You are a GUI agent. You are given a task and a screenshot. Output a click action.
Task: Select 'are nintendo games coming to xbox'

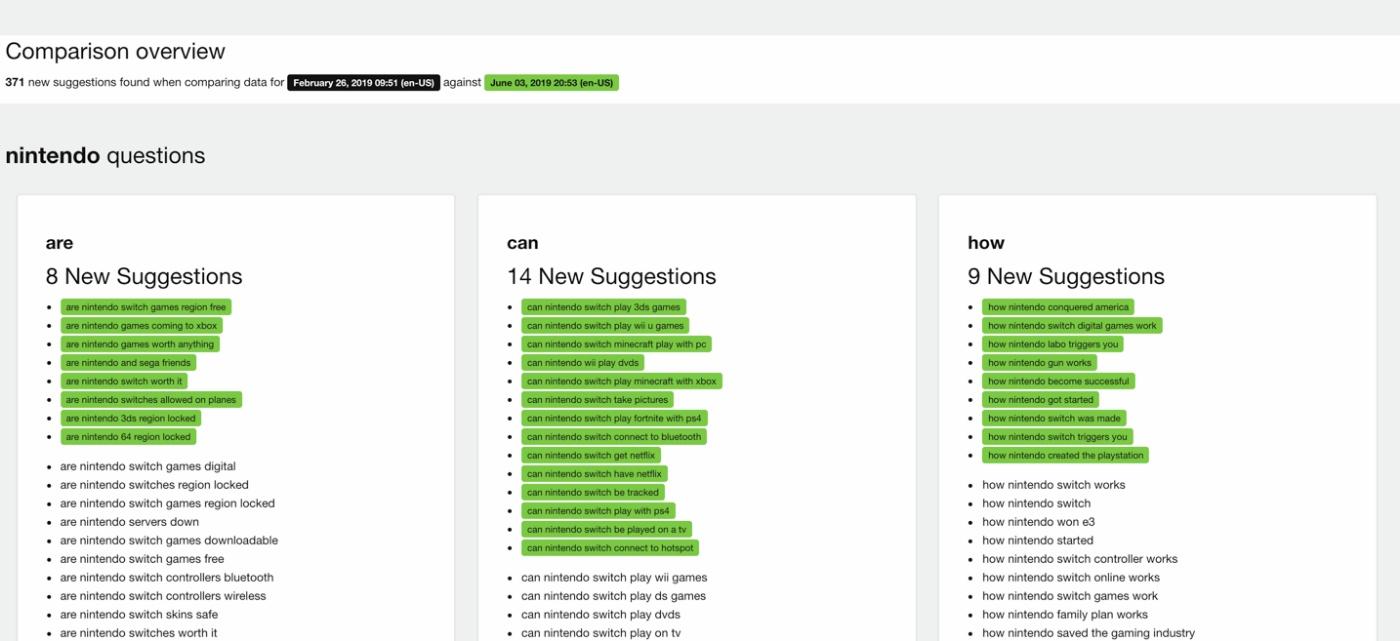[141, 326]
